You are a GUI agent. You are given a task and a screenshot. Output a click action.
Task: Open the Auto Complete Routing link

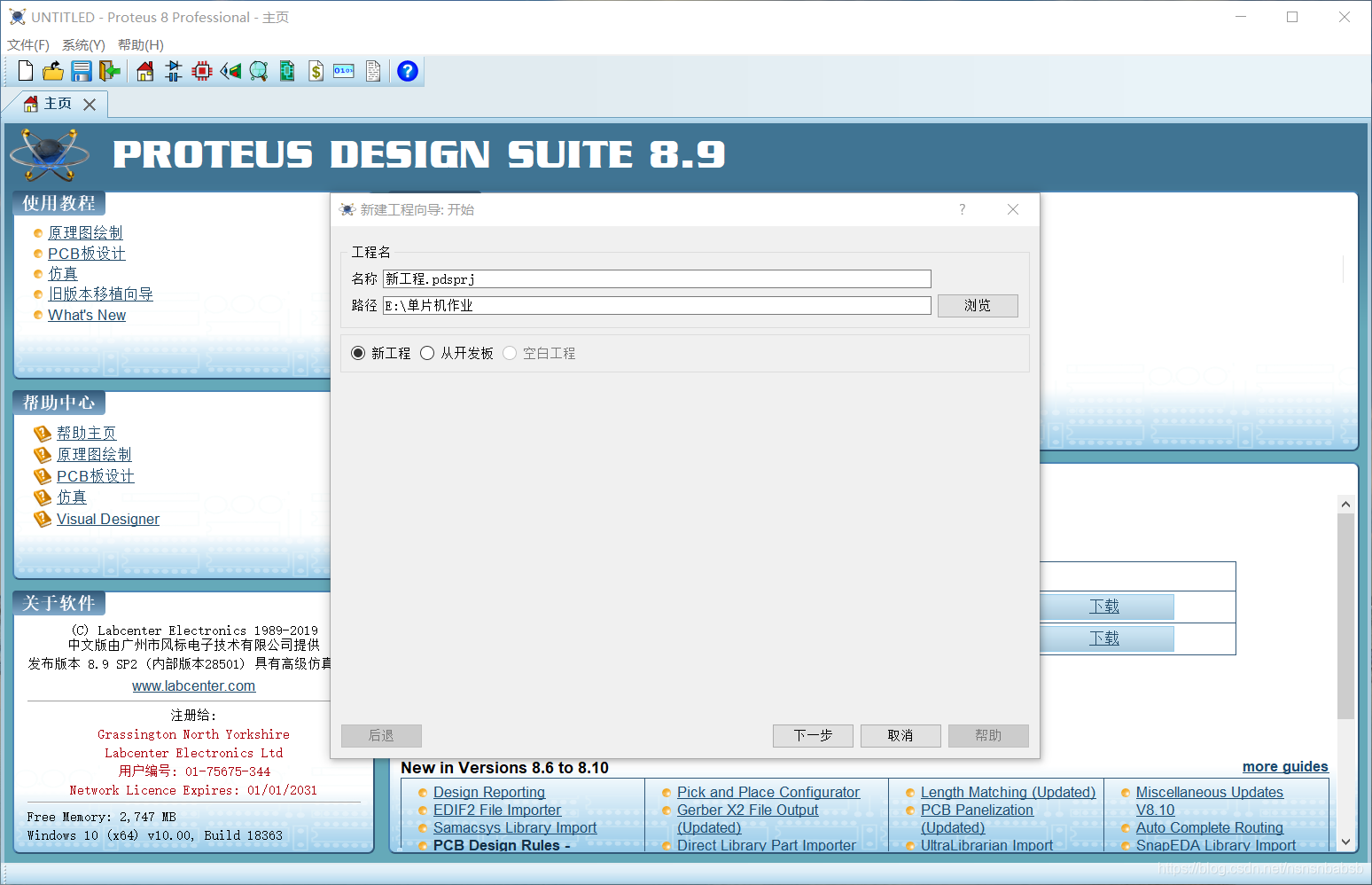(x=1210, y=828)
